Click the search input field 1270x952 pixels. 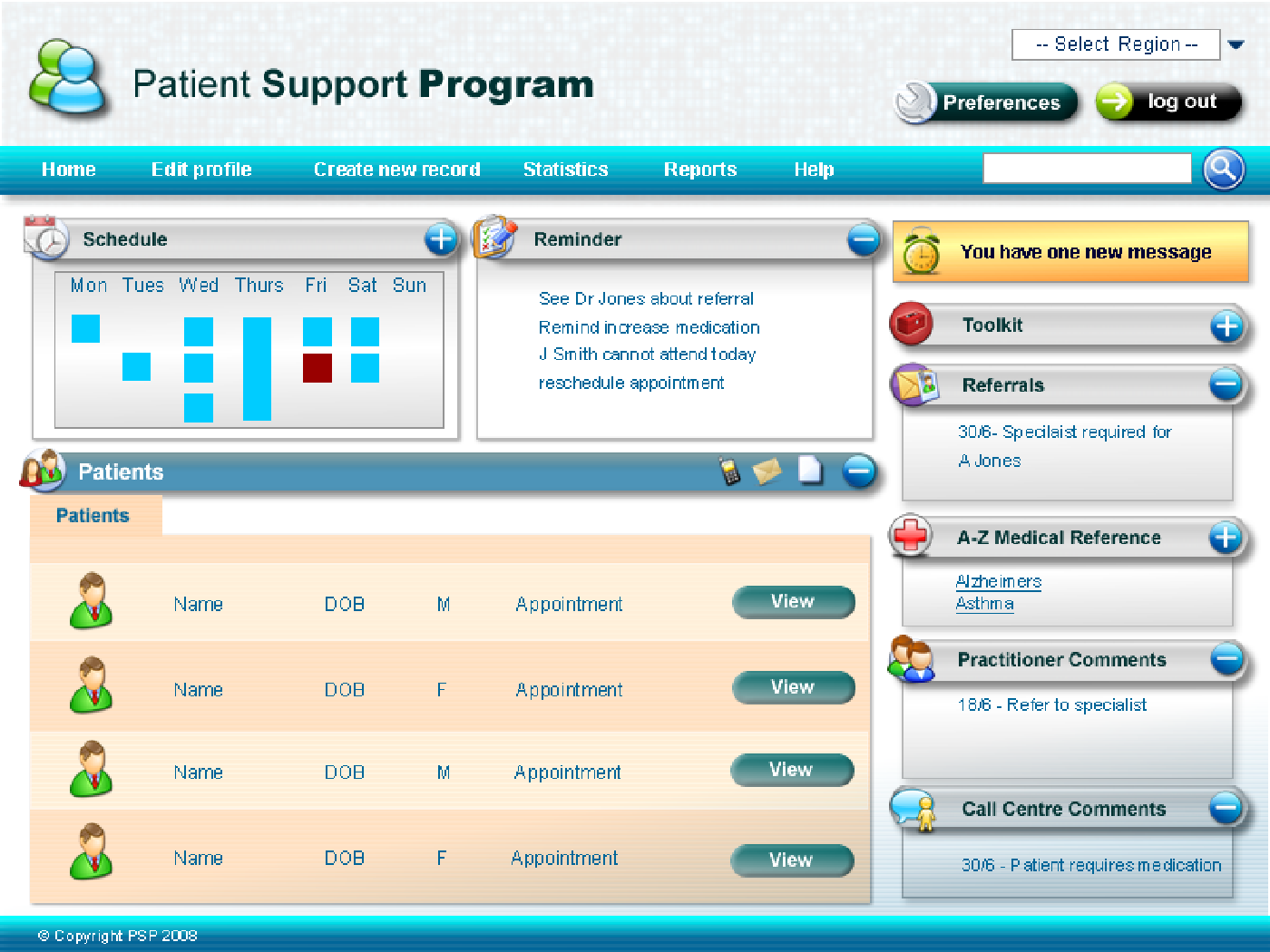click(x=1087, y=169)
